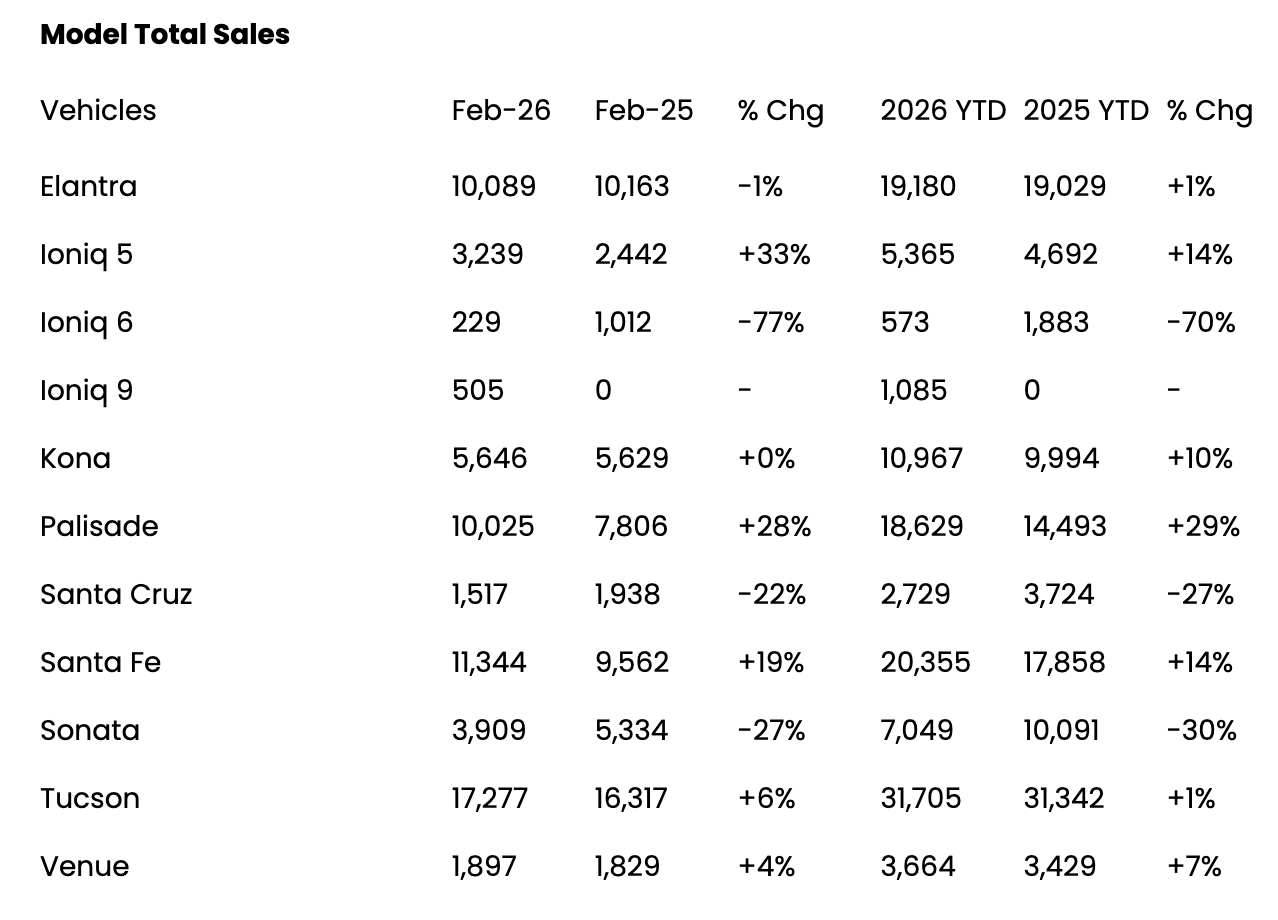
Task: Click the Vehicles column header
Action: tap(98, 110)
